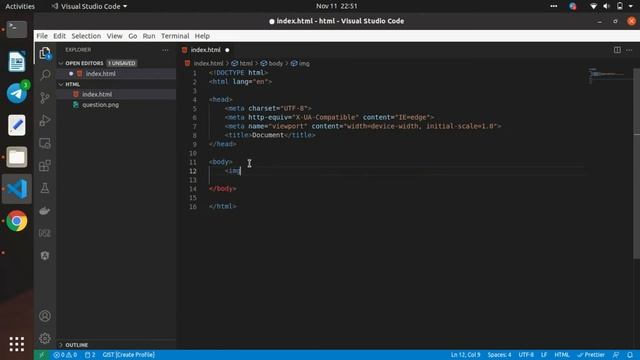Image resolution: width=640 pixels, height=360 pixels.
Task: Open the Manage gear icon
Action: point(45,338)
